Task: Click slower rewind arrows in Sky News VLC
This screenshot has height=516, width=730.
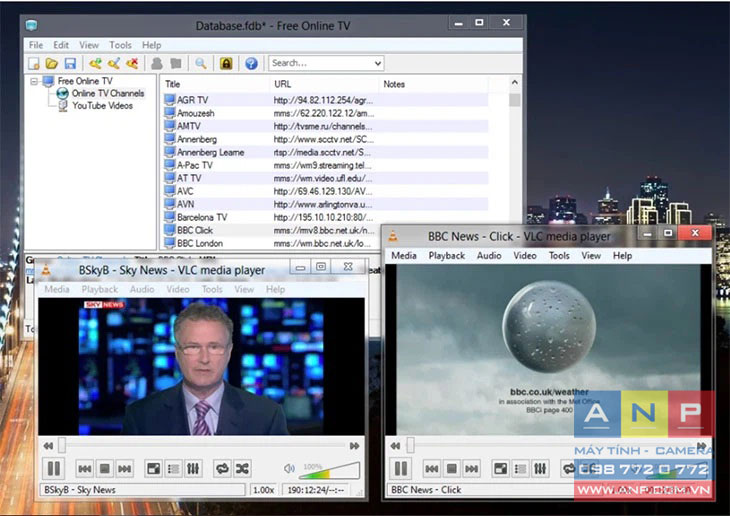Action: tap(48, 446)
